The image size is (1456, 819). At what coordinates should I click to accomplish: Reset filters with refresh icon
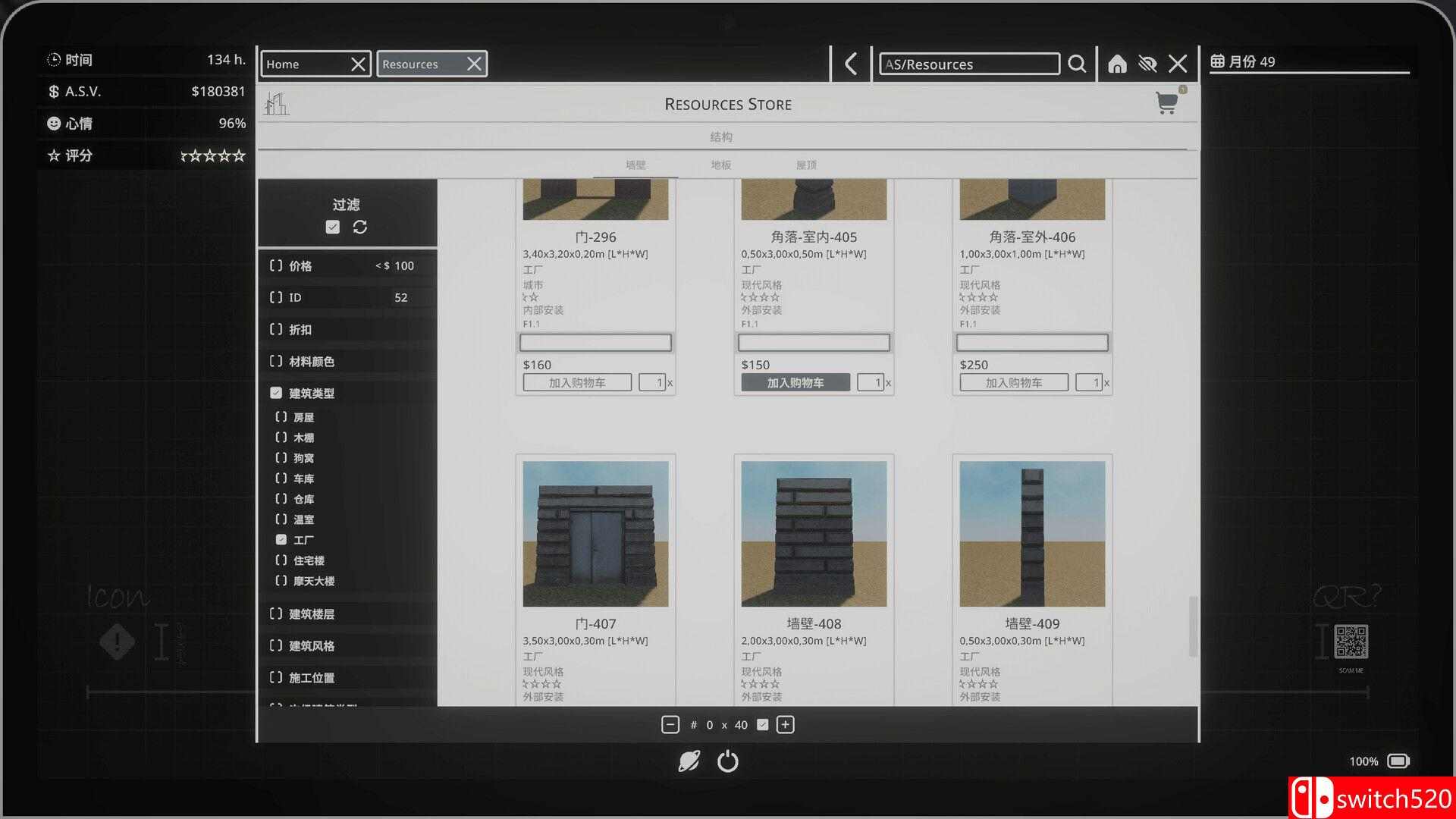[360, 227]
